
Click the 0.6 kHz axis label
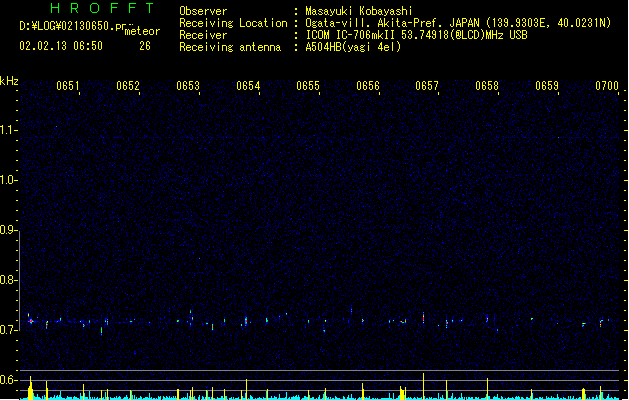8,380
